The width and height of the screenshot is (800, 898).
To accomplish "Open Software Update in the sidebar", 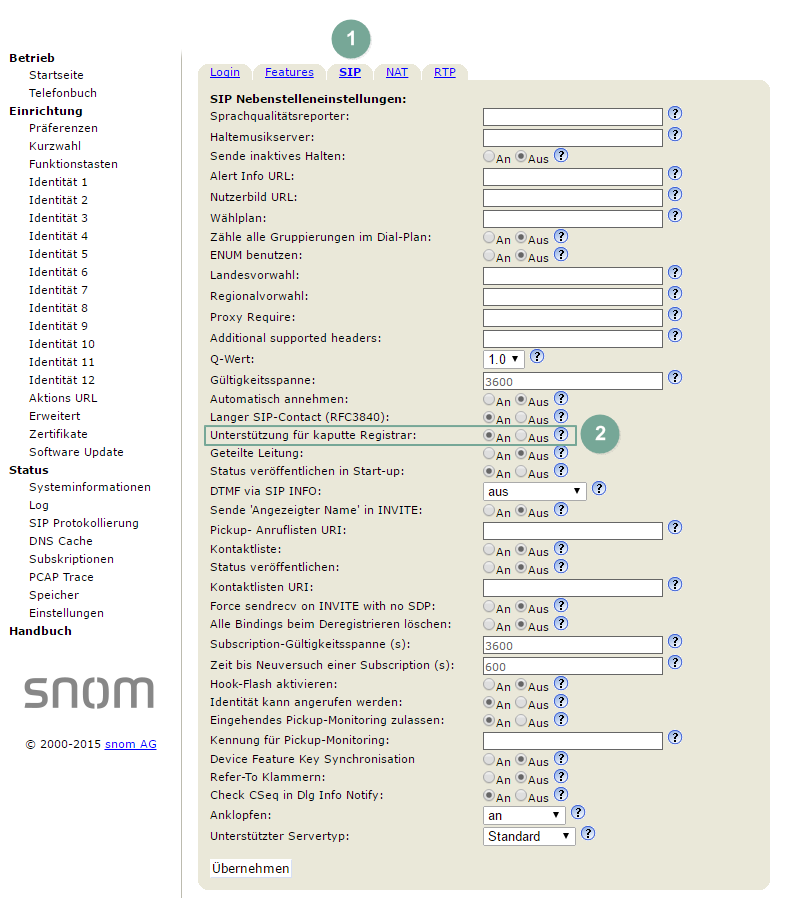I will (76, 452).
